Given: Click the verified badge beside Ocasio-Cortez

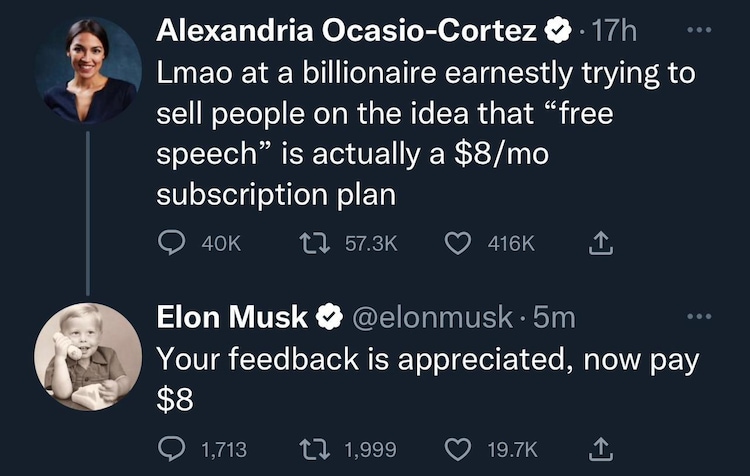Looking at the screenshot, I should coord(556,32).
